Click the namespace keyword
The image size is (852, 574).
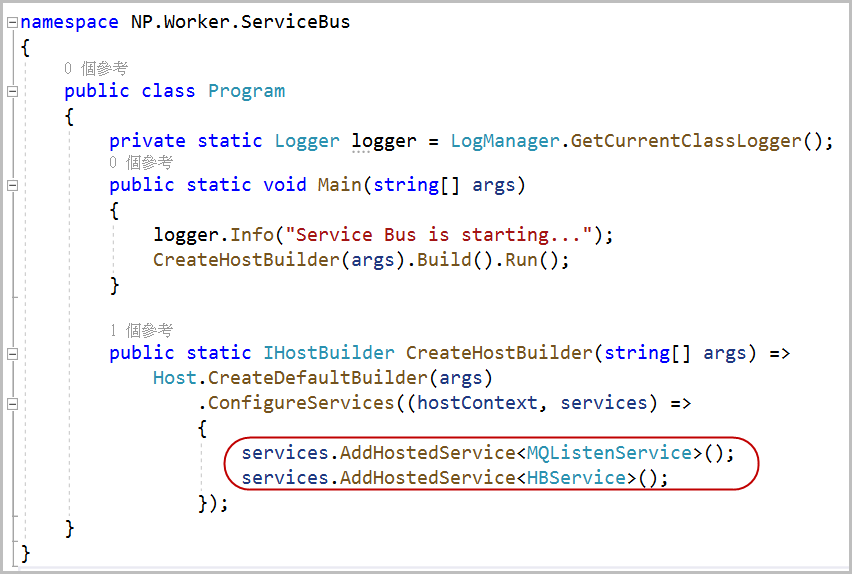pos(69,23)
